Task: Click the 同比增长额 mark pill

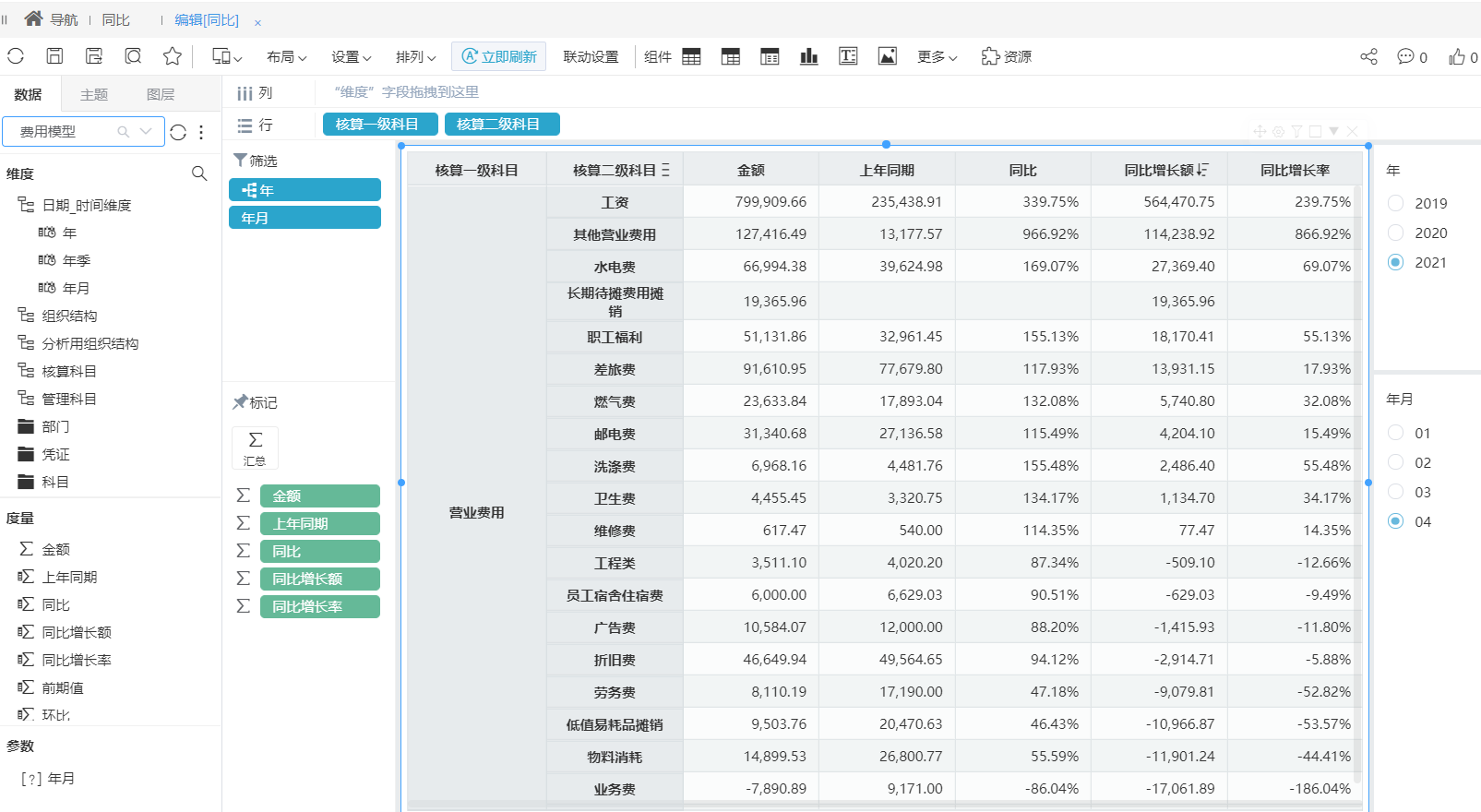Action: point(320,579)
